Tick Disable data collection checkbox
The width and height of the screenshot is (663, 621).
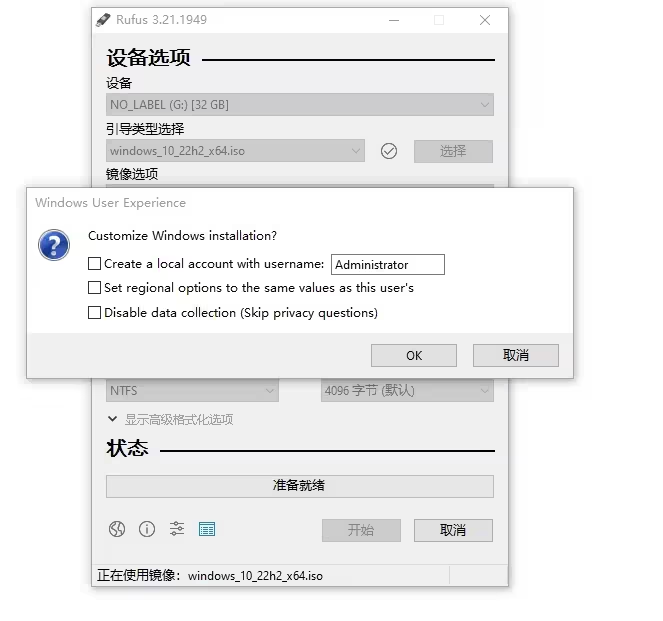(94, 313)
